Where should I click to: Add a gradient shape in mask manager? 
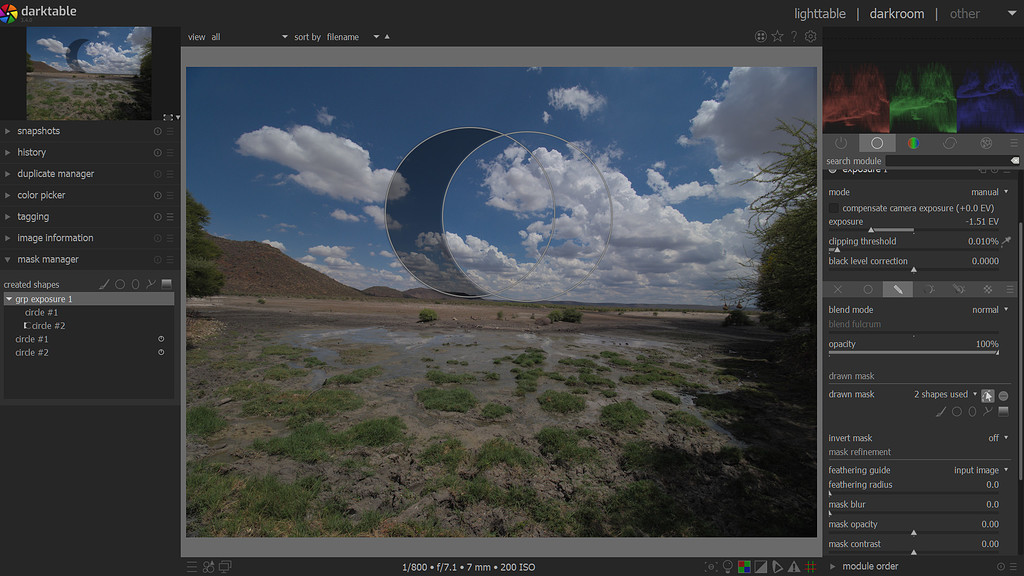pyautogui.click(x=167, y=284)
